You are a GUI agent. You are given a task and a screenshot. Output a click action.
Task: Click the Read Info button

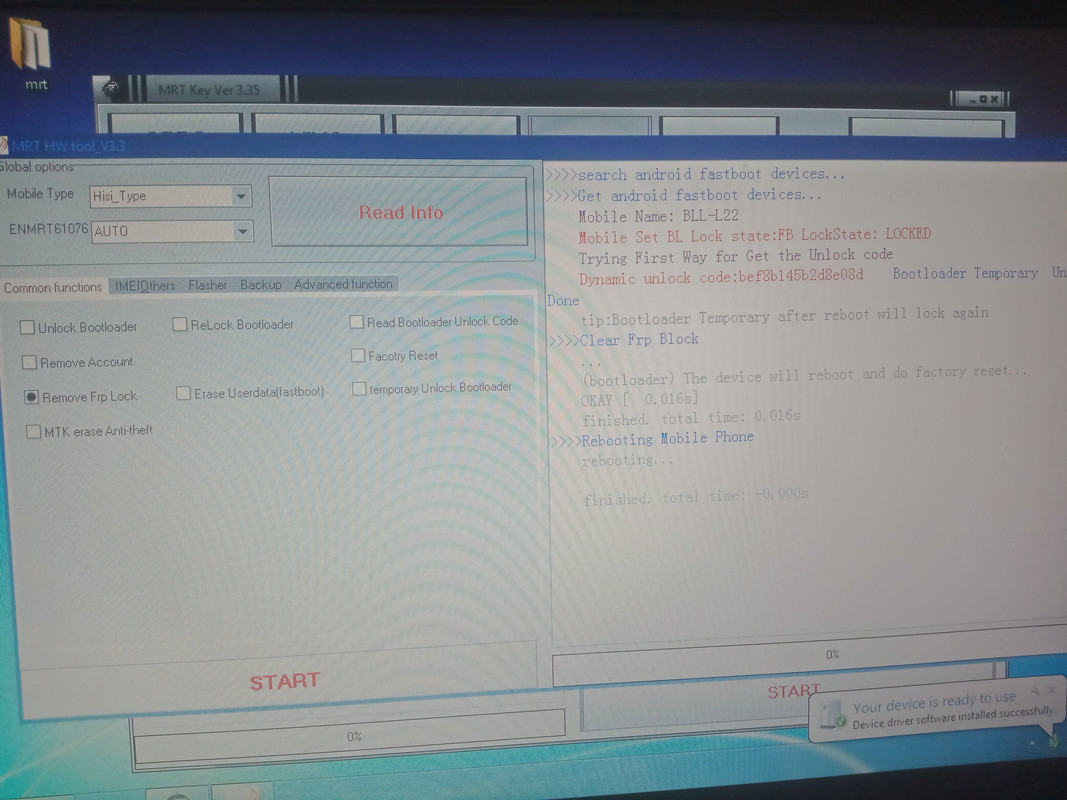pos(400,212)
